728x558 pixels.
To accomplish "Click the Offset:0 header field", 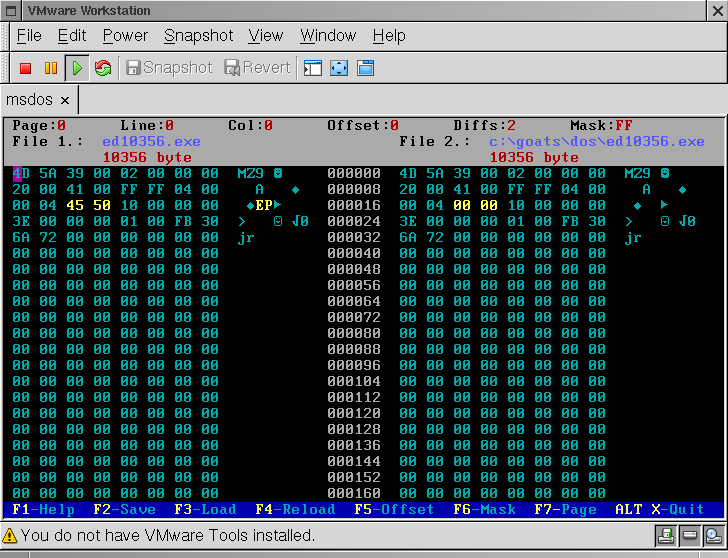I will 363,125.
